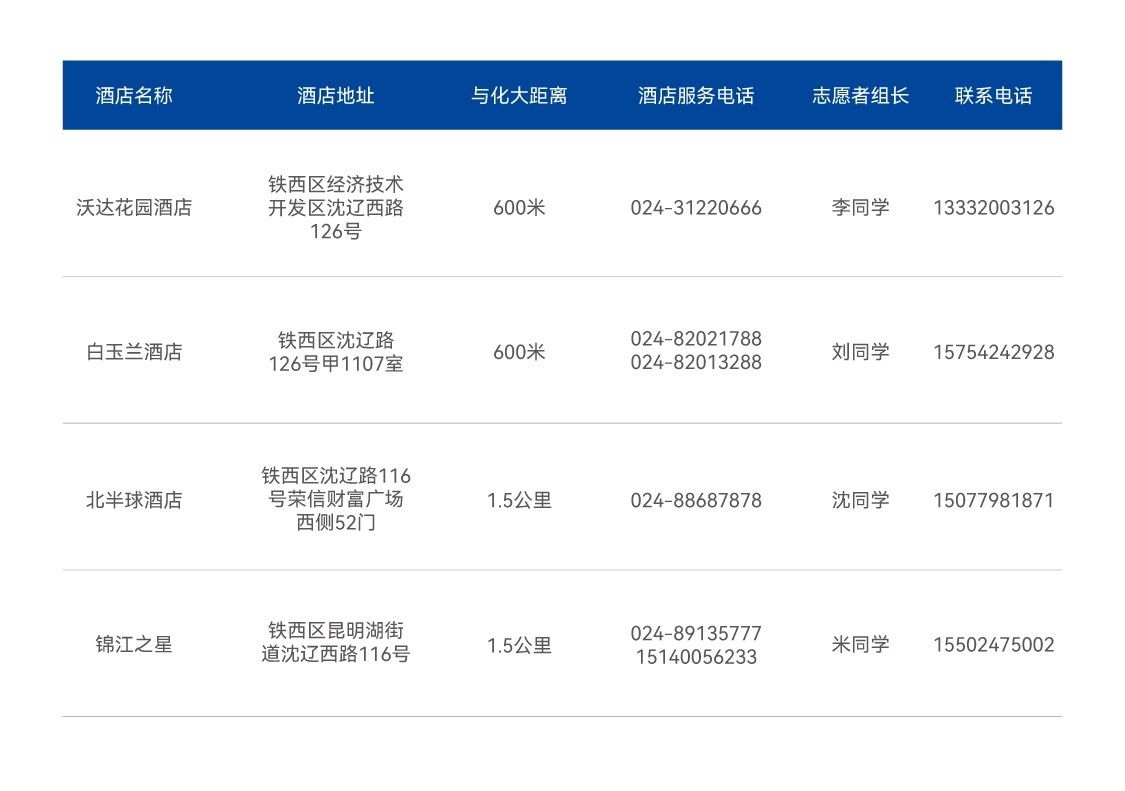Click the 白玉兰酒店 hotel name
This screenshot has width=1125, height=791.
[134, 352]
